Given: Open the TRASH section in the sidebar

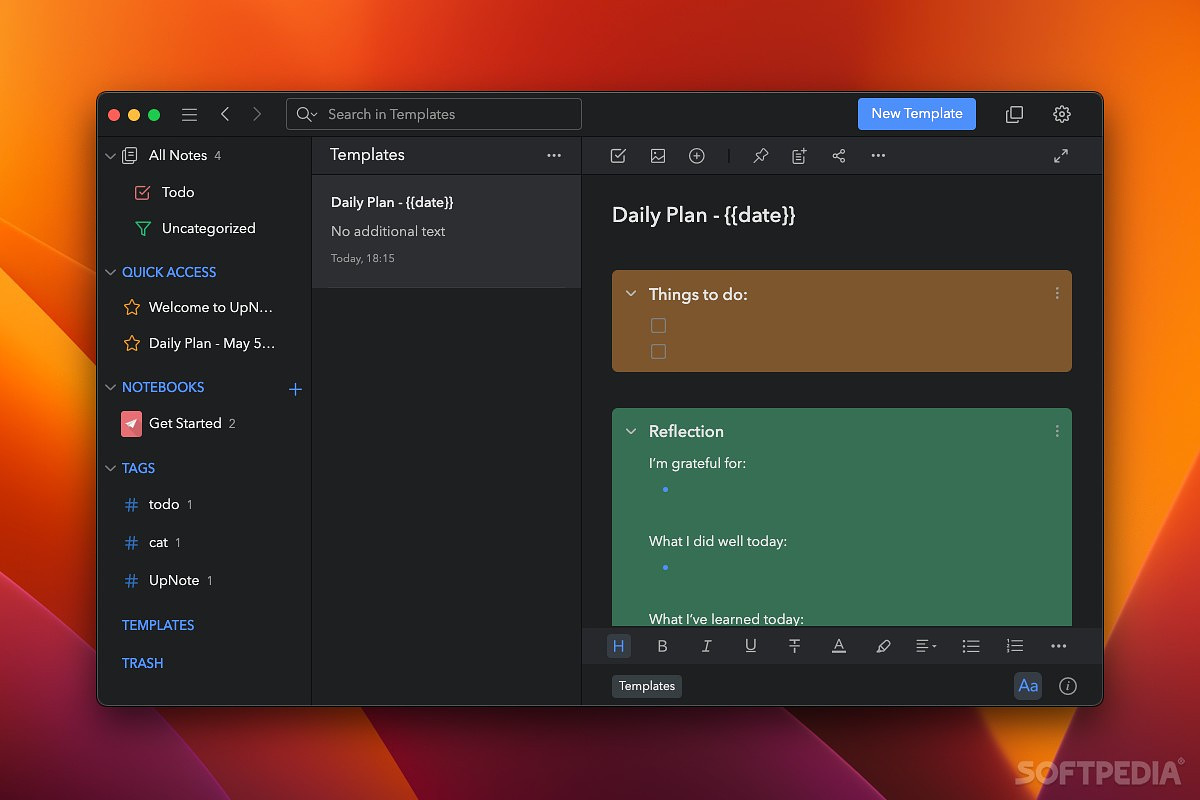Looking at the screenshot, I should [142, 663].
